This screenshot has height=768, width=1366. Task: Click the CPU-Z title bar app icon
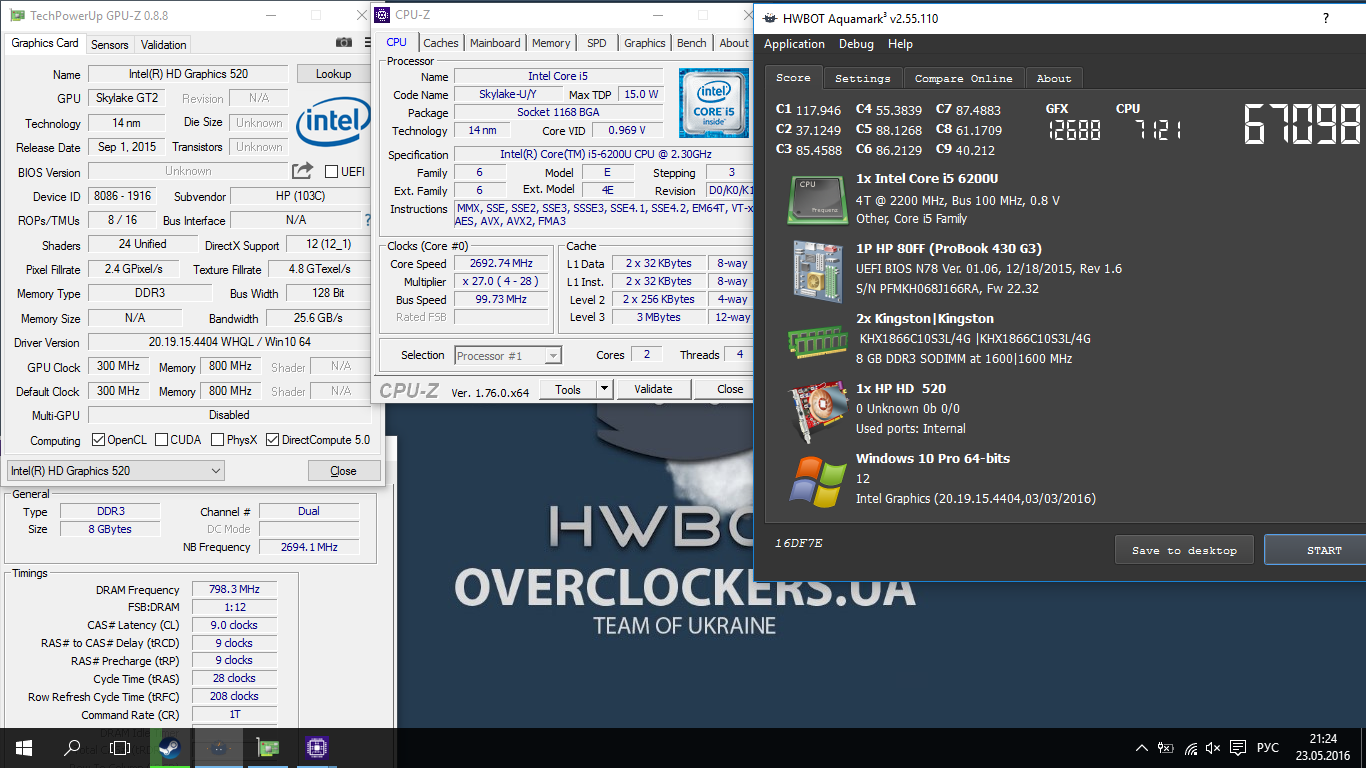point(382,15)
